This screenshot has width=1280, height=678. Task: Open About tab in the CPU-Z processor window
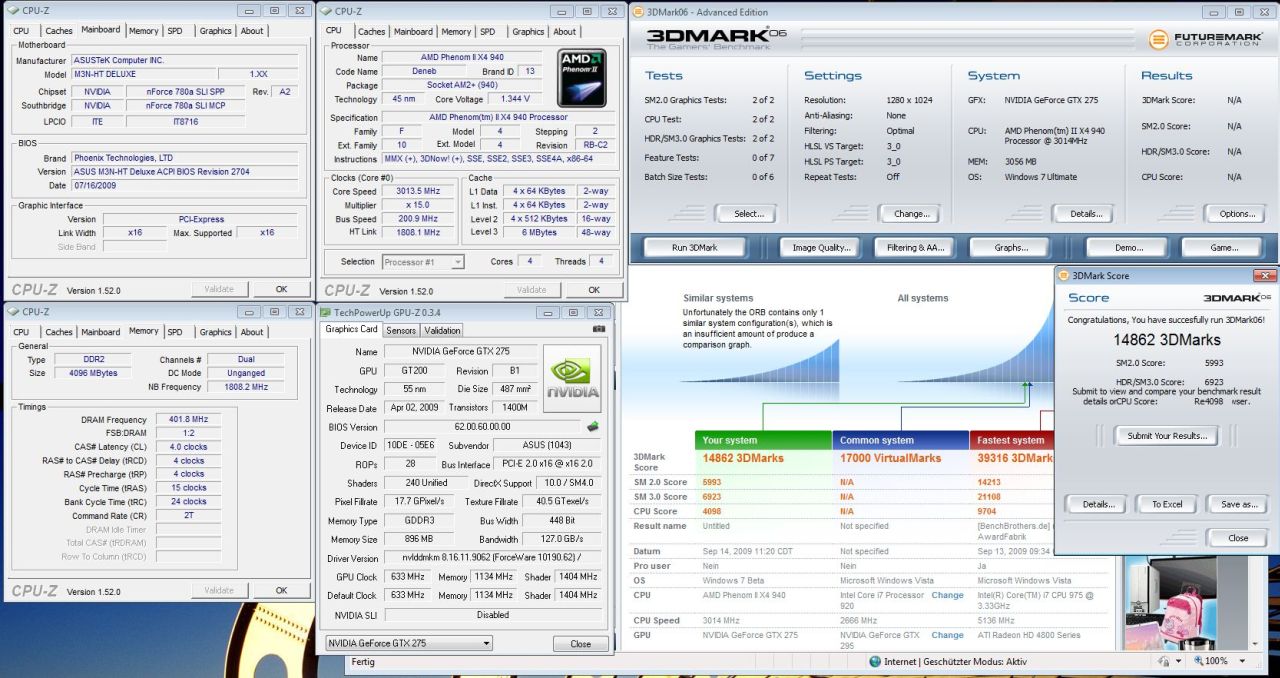[x=565, y=32]
